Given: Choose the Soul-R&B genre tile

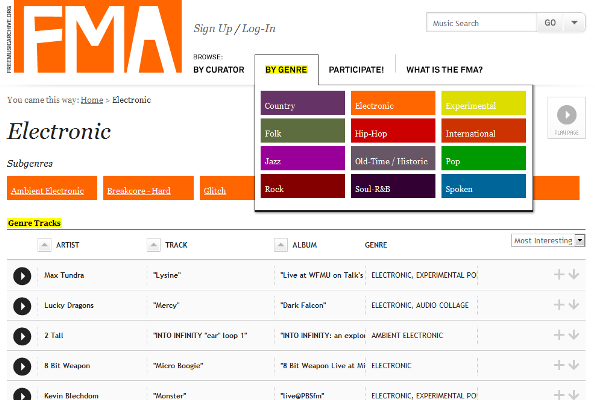Looking at the screenshot, I should point(393,186).
